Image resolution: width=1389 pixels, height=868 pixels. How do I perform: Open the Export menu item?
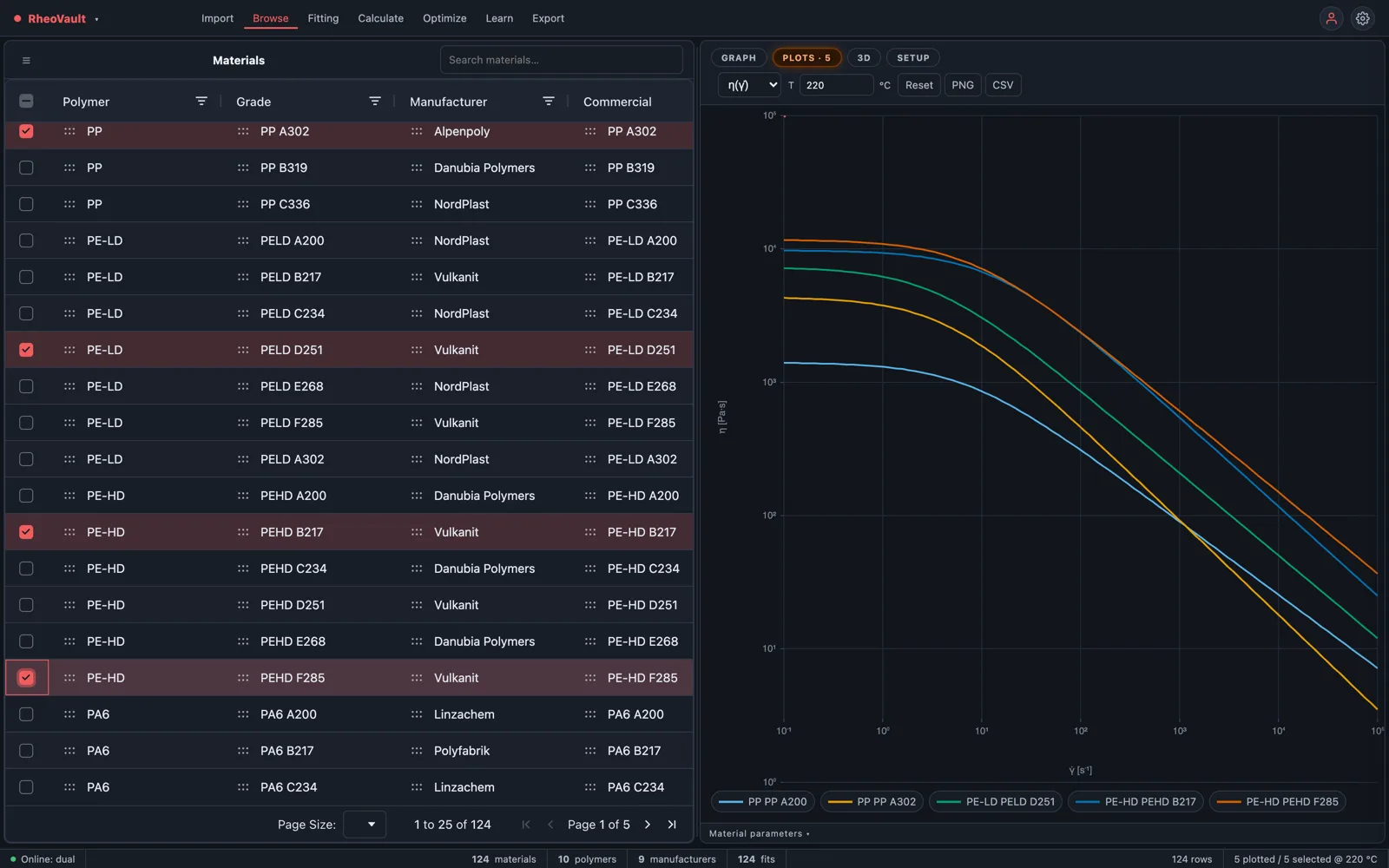(x=548, y=18)
